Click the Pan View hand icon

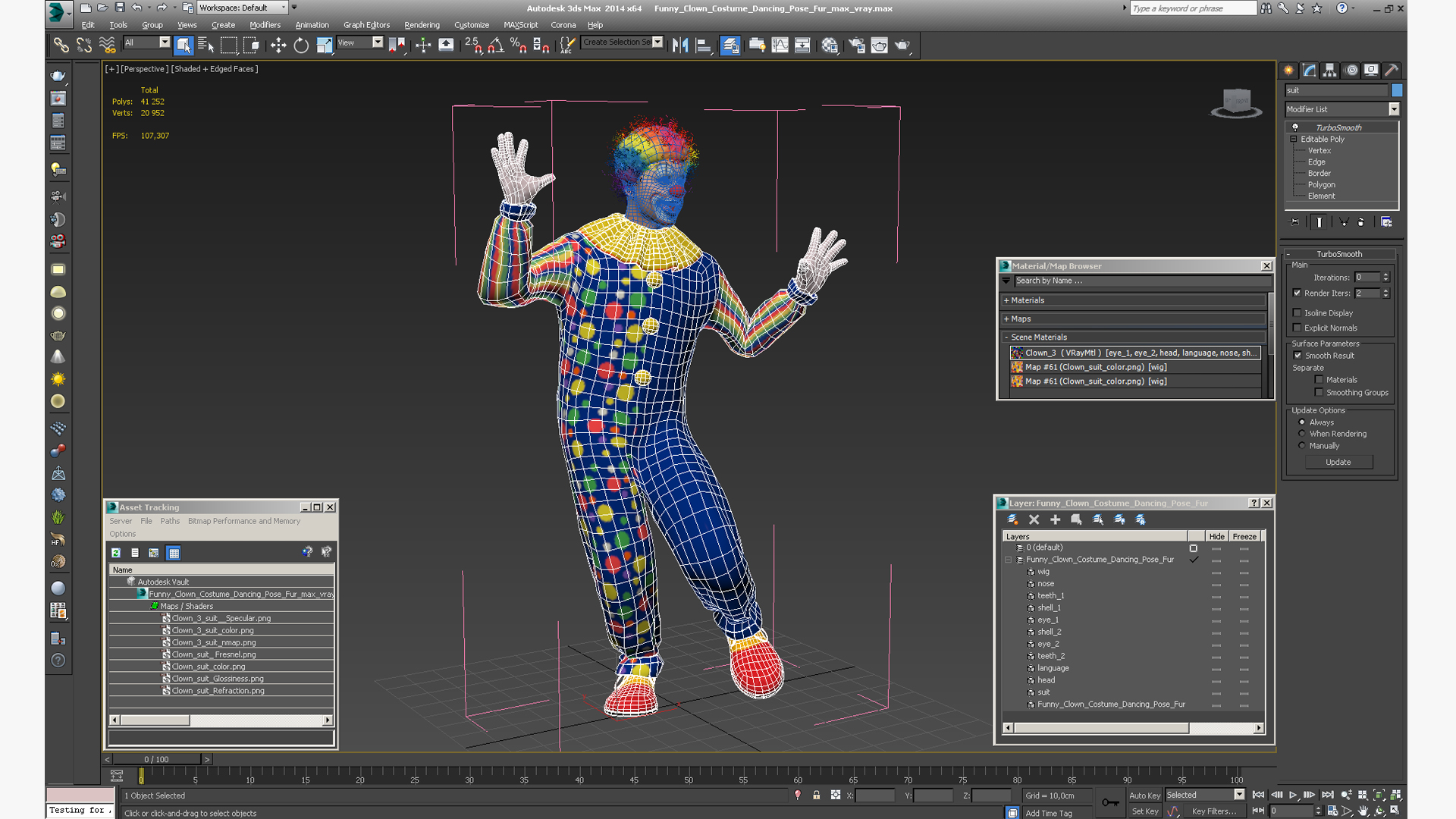click(x=1363, y=811)
